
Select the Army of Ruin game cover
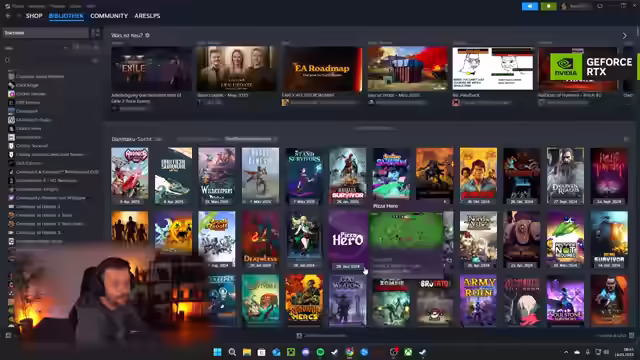pos(478,300)
